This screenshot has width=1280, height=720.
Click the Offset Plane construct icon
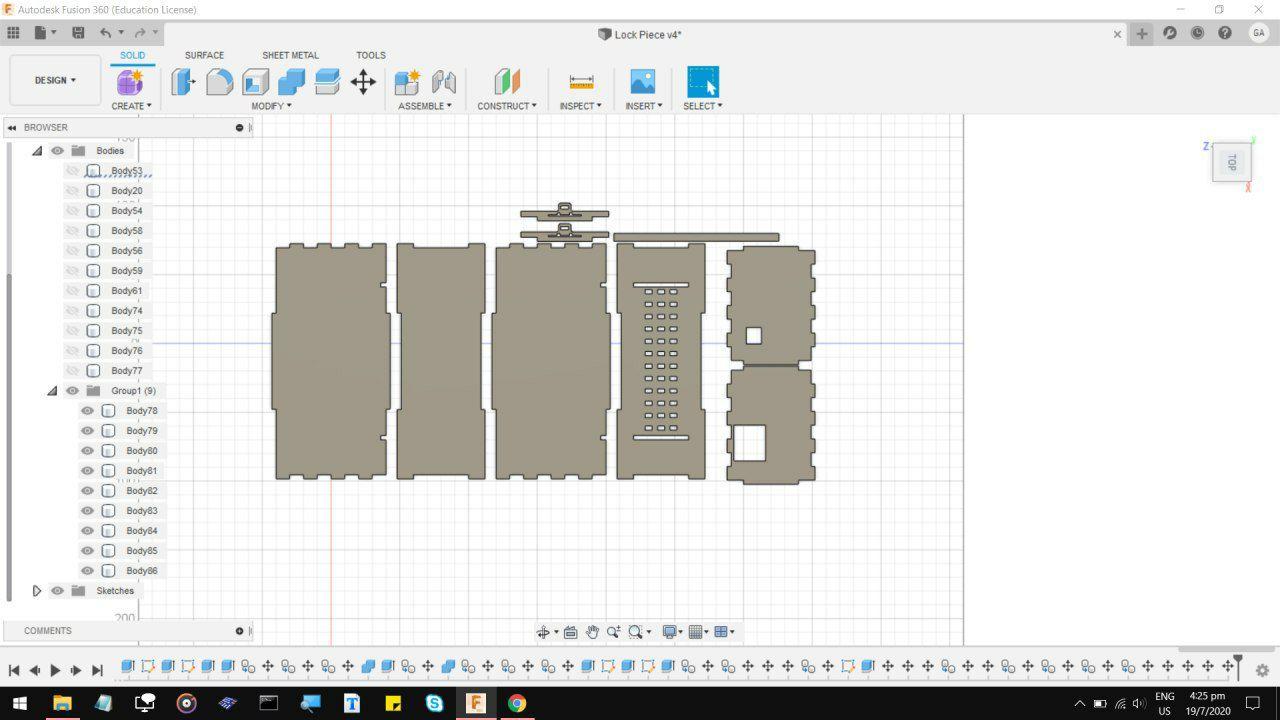coord(507,82)
